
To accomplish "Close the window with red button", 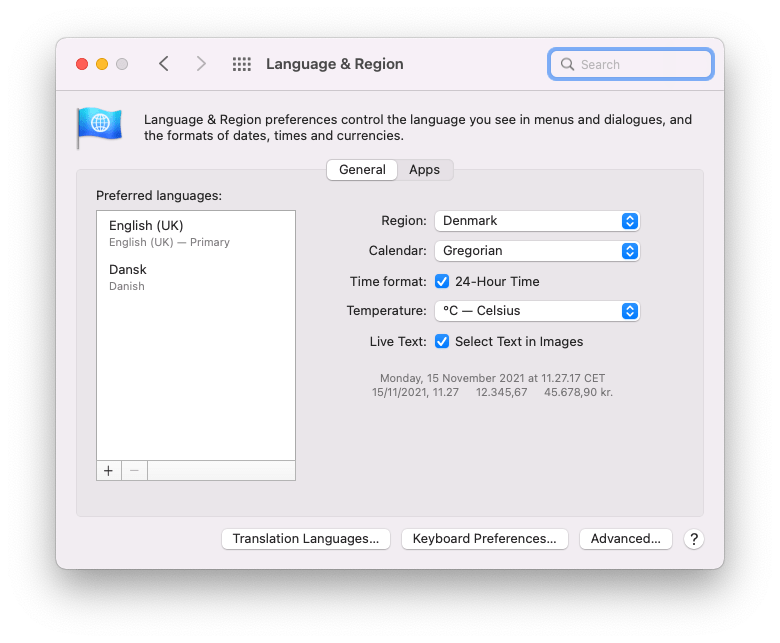I will coord(82,64).
